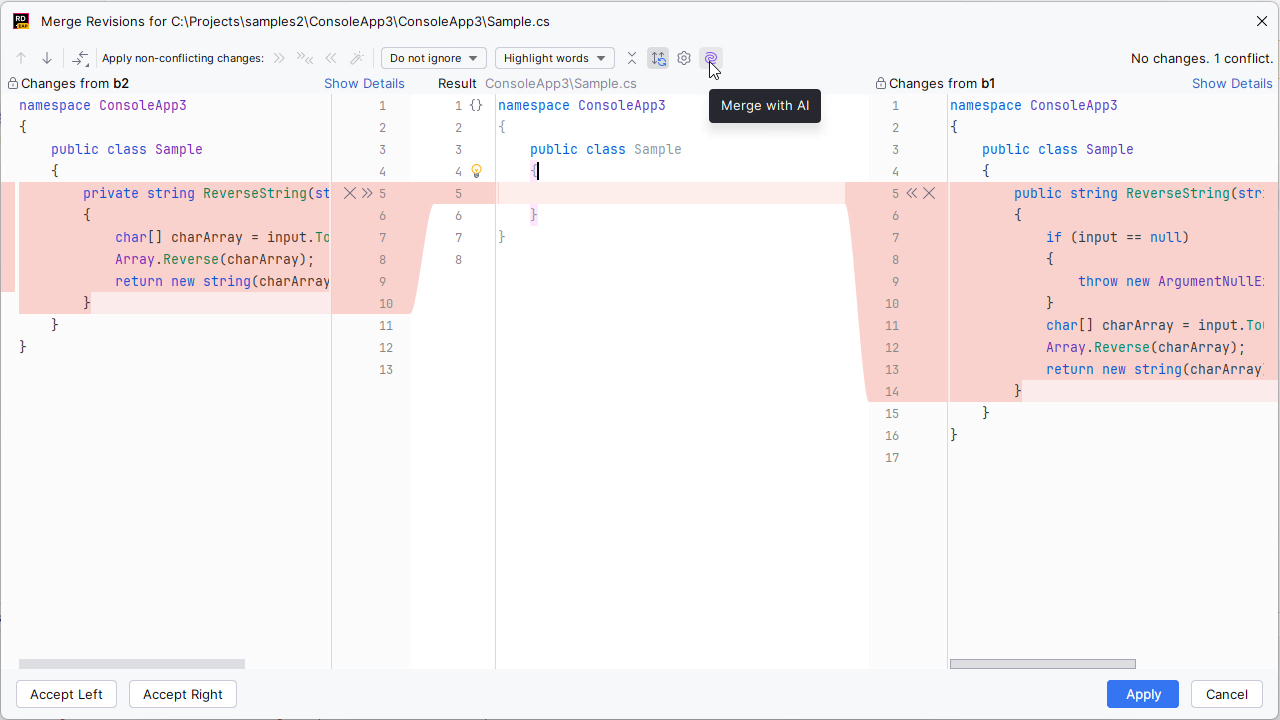Jump to previous difference arrow
The image size is (1280, 720).
coord(21,58)
